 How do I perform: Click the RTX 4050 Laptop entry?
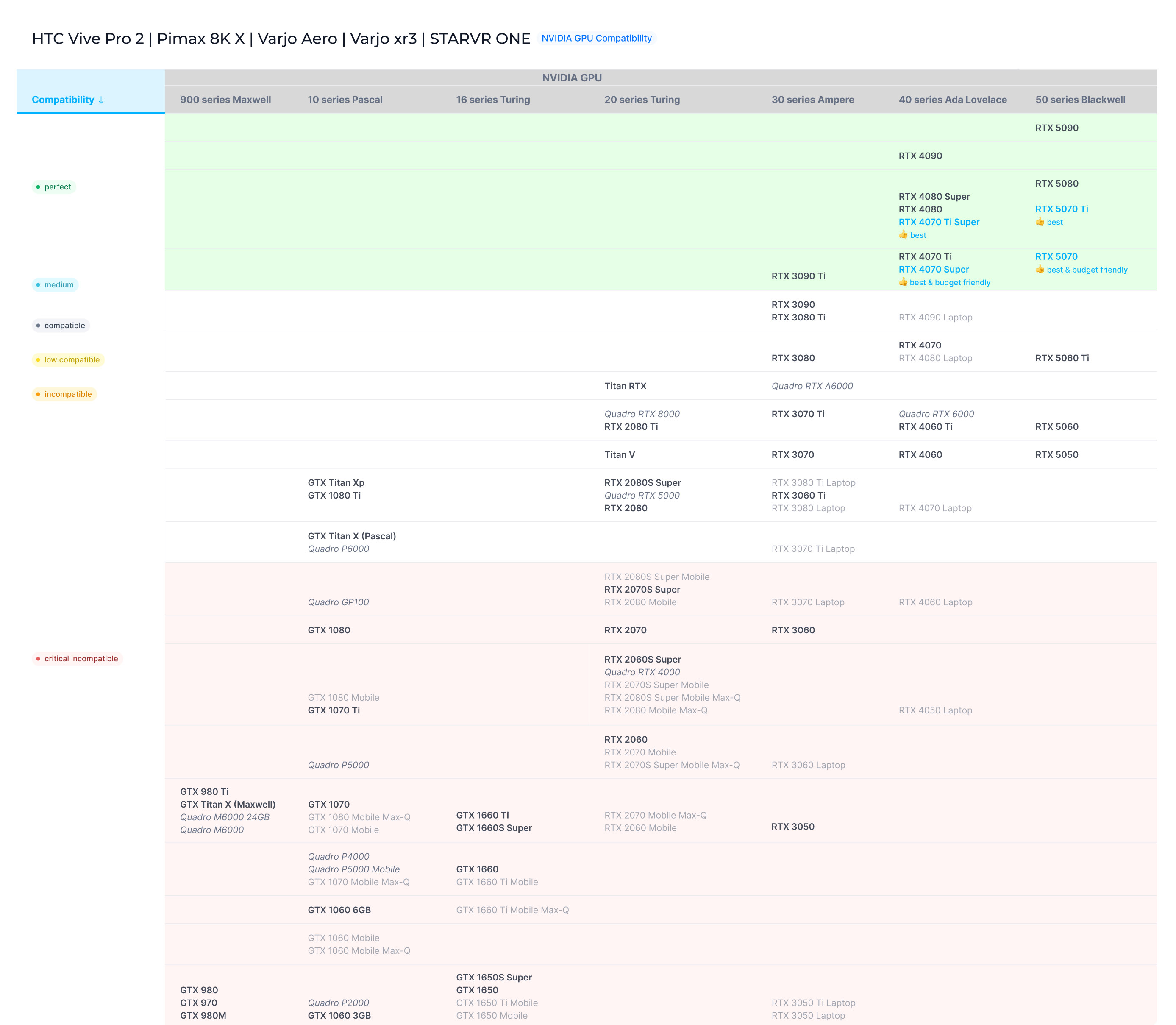(935, 710)
